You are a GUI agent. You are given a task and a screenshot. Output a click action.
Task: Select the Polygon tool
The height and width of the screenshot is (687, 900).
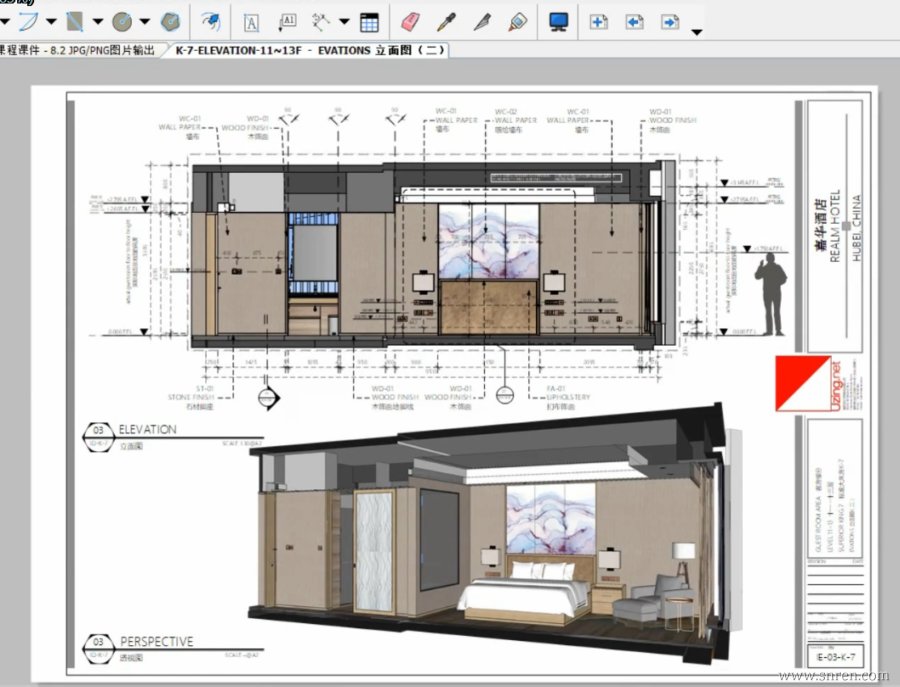pos(170,22)
